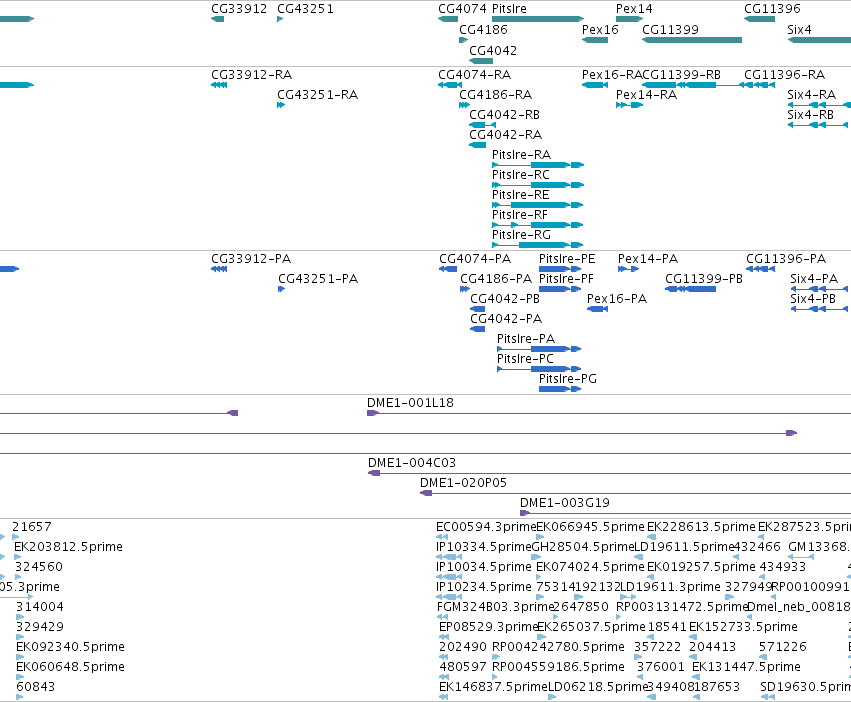Screen dimensions: 851x702
Task: Select BAC clone DME1-020P05
Action: pos(636,493)
